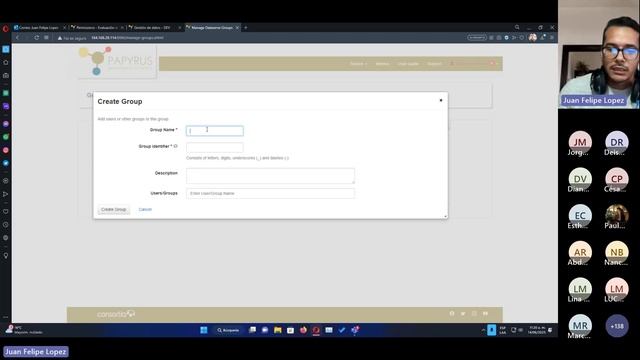The image size is (640, 360).
Task: Open a new browser tab
Action: click(x=246, y=27)
